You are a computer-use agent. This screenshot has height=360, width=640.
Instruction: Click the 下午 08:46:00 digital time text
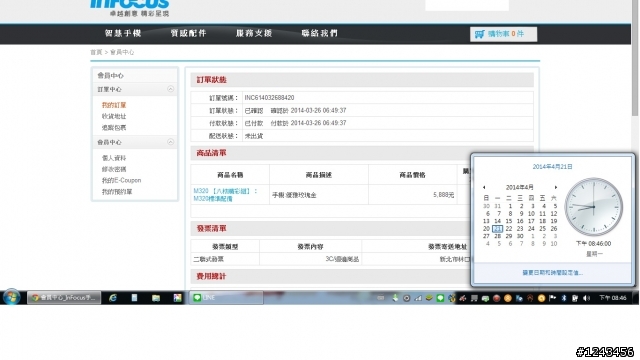point(593,244)
